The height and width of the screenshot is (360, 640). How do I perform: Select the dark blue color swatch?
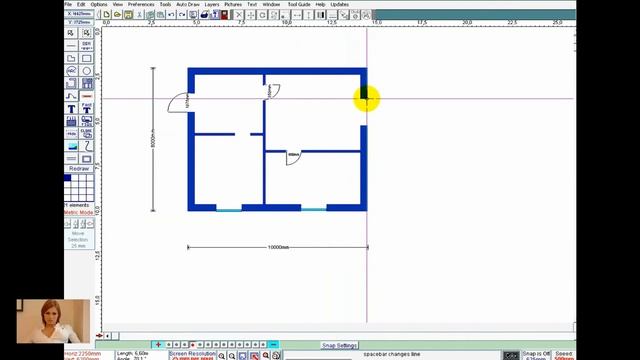[x=67, y=178]
